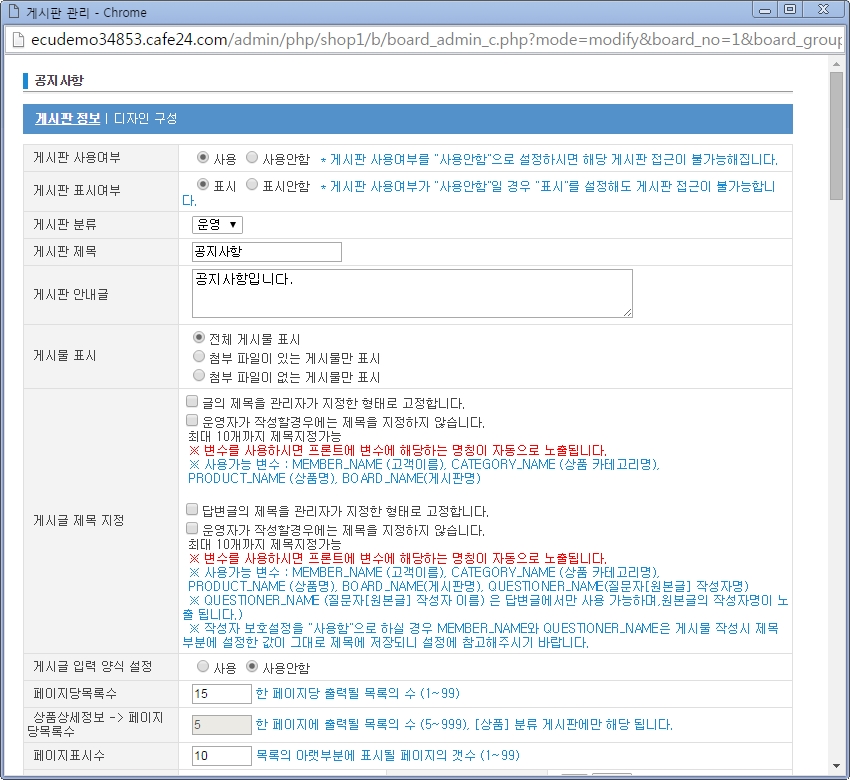Open the 게시판 분류 dropdown showing 운영
This screenshot has width=850, height=780.
click(x=218, y=225)
